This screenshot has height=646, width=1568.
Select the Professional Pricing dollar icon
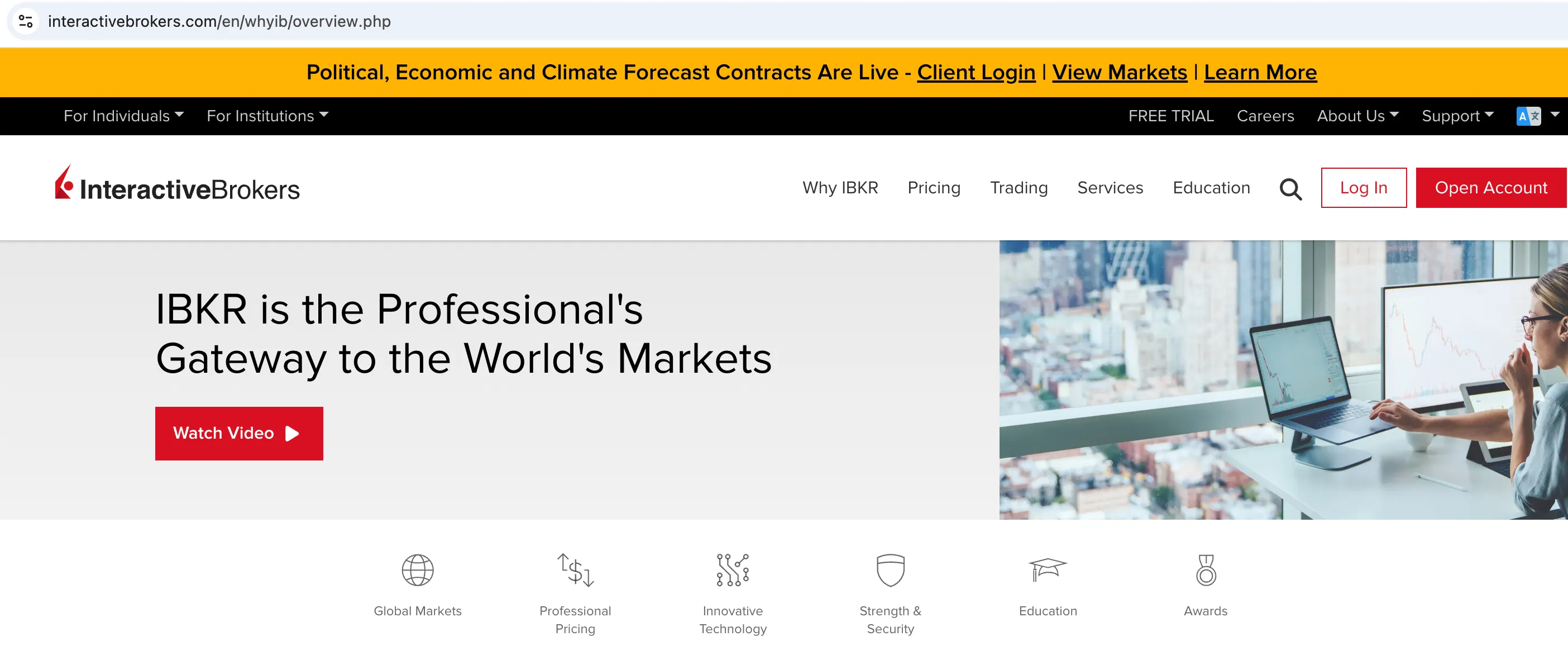(x=575, y=570)
